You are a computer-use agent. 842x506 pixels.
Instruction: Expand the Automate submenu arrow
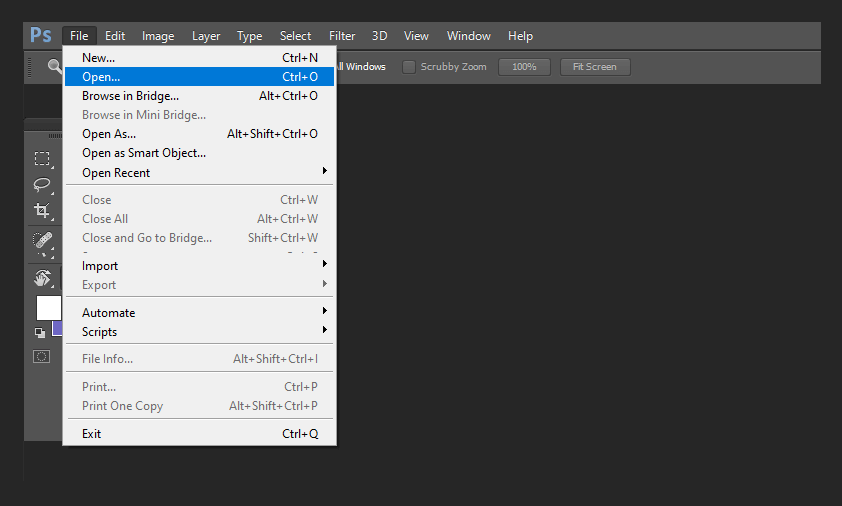[x=324, y=310]
